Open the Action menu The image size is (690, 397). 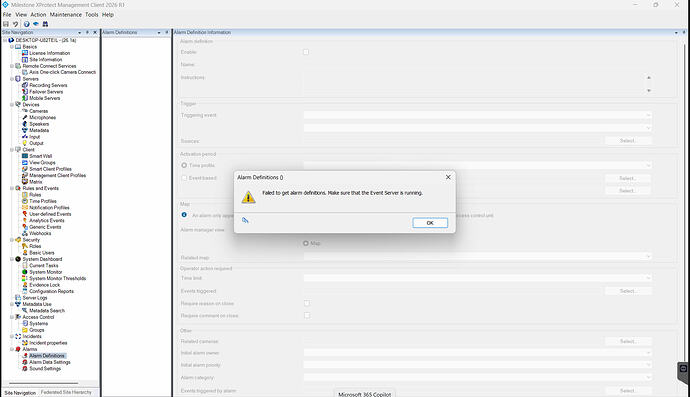tap(38, 15)
